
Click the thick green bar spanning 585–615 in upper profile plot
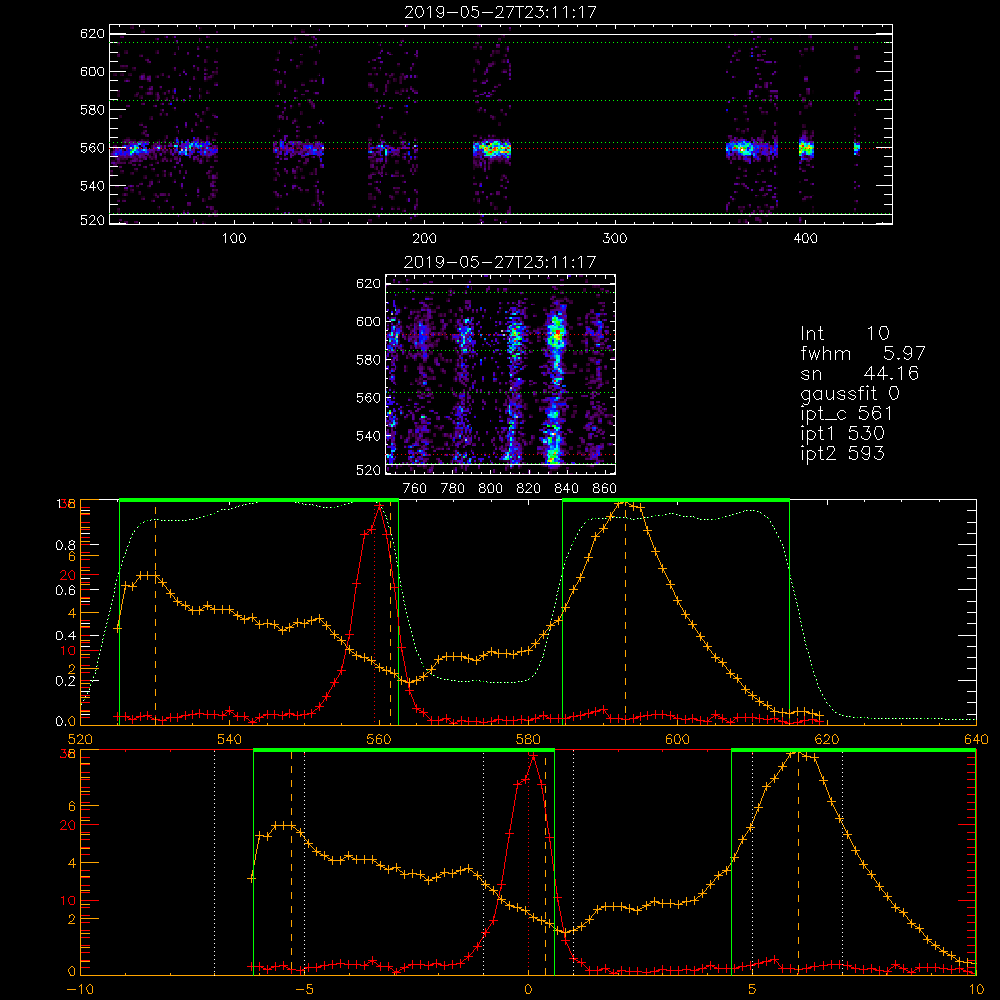tap(676, 501)
